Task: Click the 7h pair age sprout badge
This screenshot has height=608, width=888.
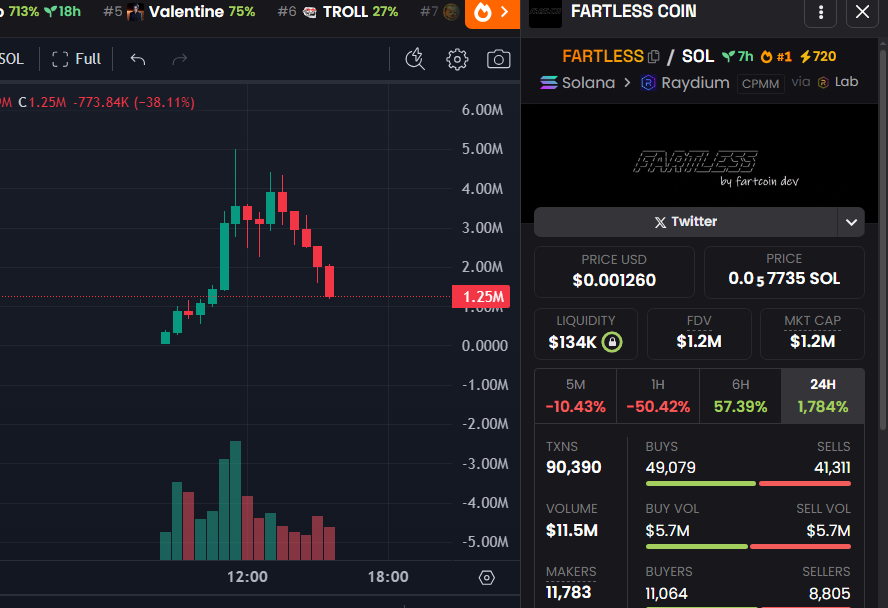Action: click(x=738, y=57)
